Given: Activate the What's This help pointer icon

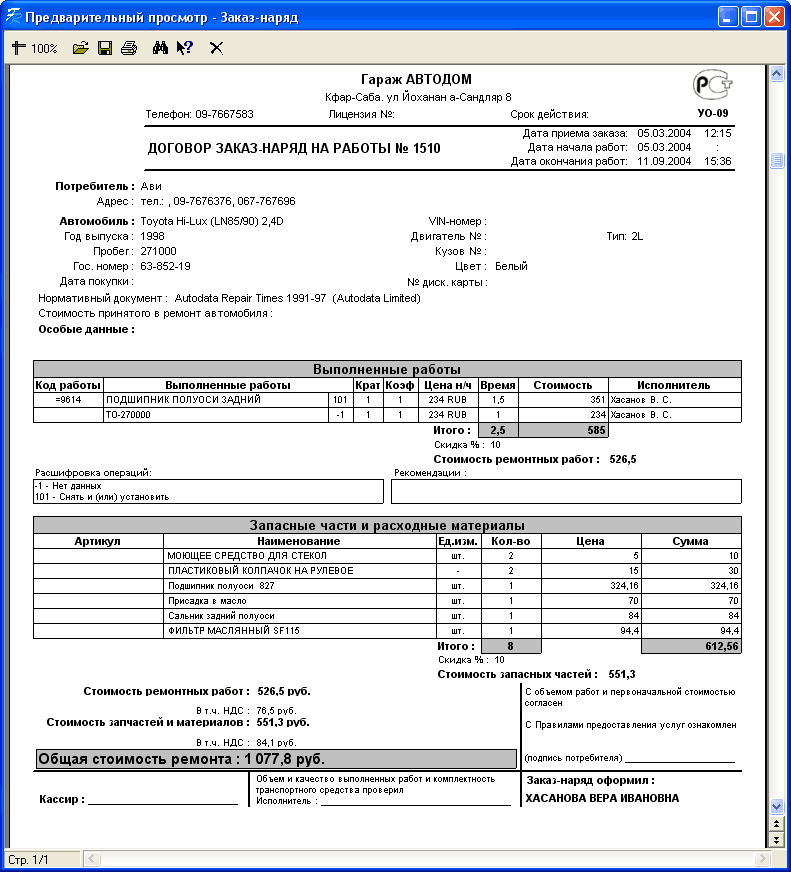Looking at the screenshot, I should pyautogui.click(x=184, y=48).
